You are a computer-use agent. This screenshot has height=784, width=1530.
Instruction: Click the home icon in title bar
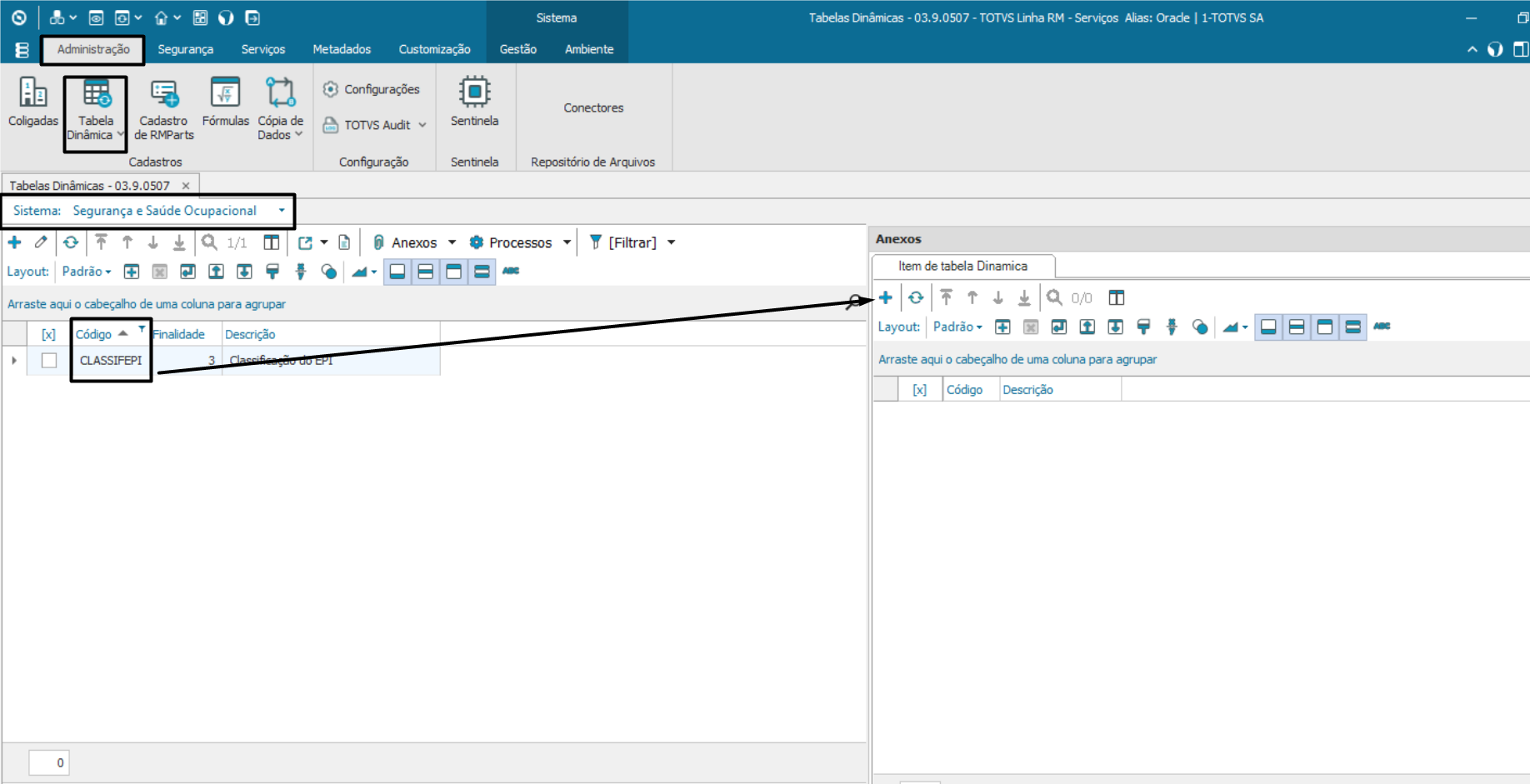161,17
